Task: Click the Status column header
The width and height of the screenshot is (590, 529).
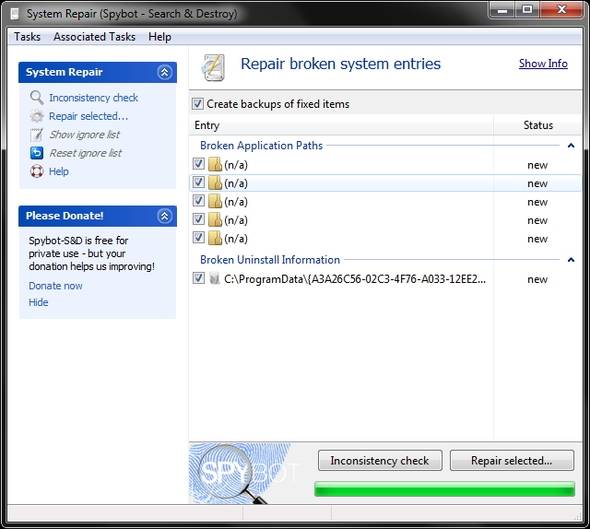Action: tap(538, 125)
